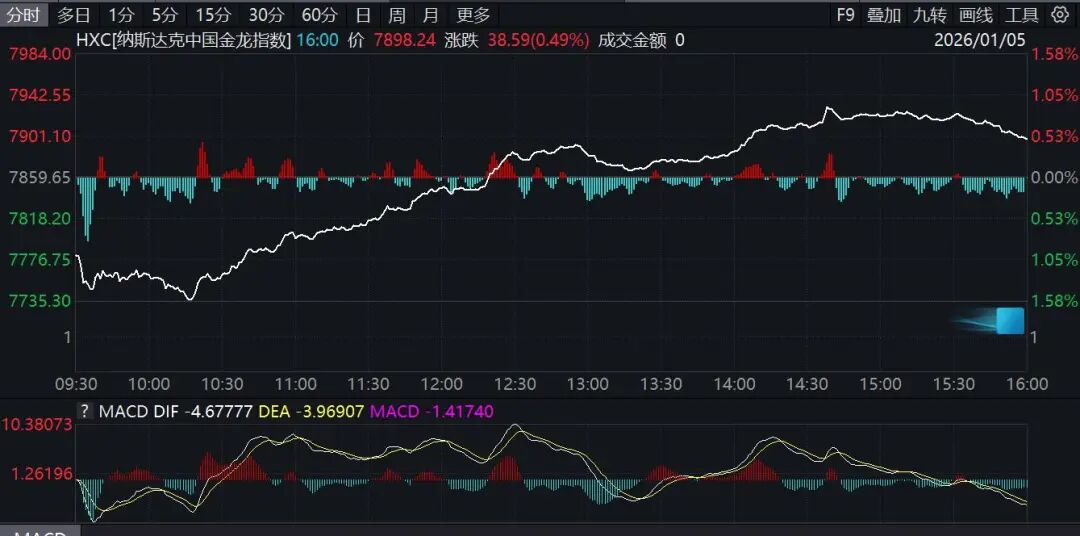Image resolution: width=1080 pixels, height=536 pixels.
Task: Click the MACD help question-mark icon
Action: pos(85,411)
